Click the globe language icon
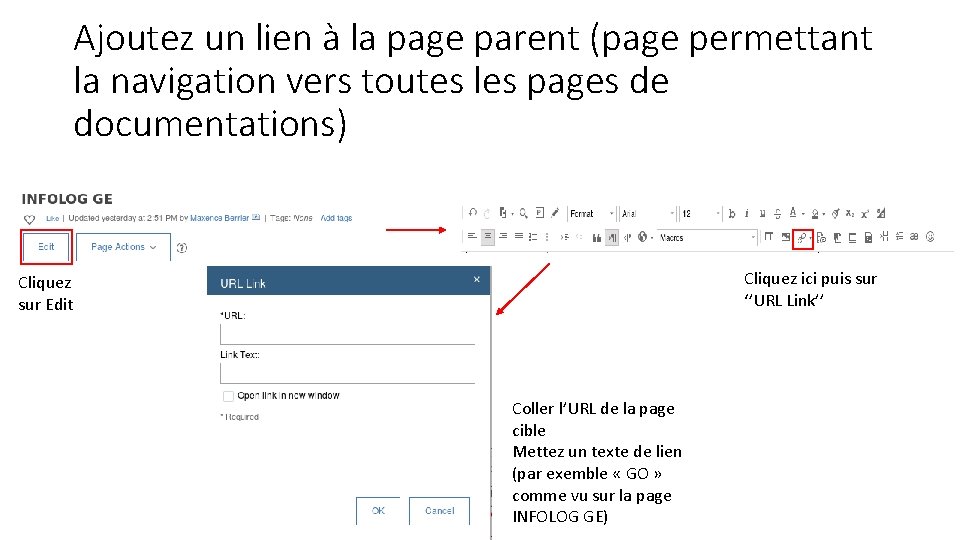This screenshot has height=540, width=960. (x=642, y=236)
